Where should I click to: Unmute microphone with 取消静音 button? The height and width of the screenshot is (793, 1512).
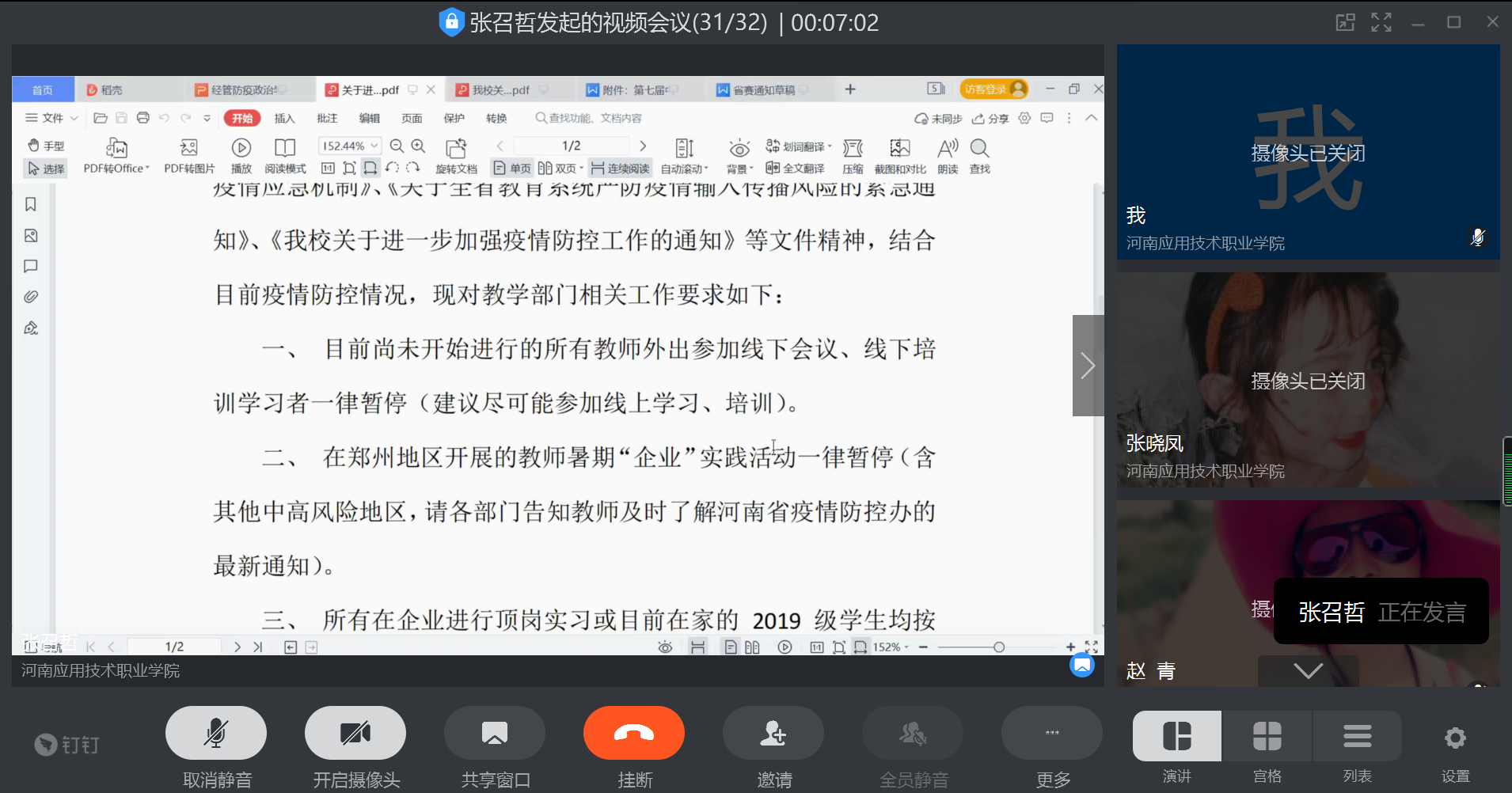pos(216,733)
